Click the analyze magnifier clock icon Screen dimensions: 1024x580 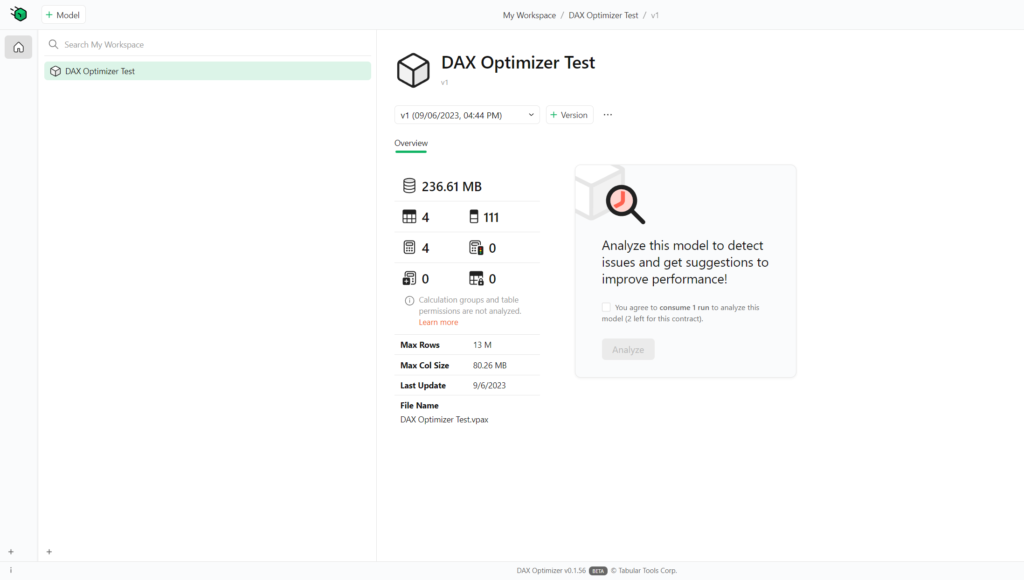point(625,204)
